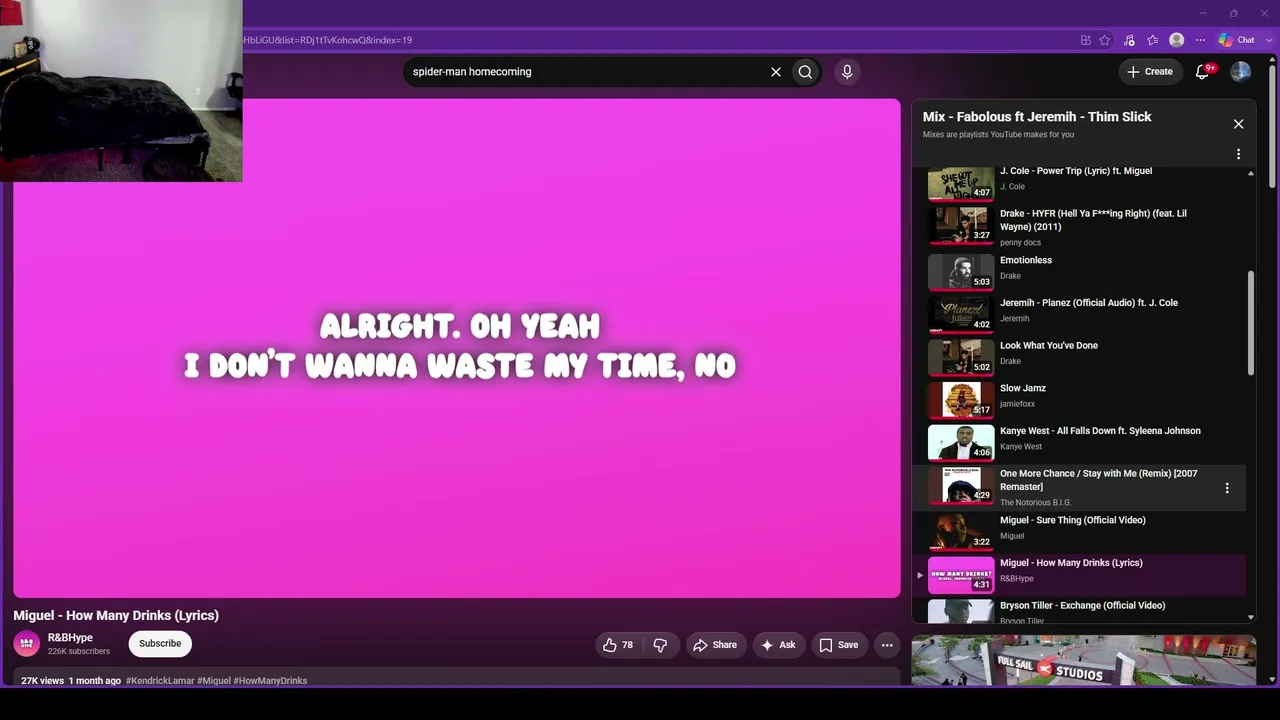Like the video with thumbs up
This screenshot has width=1280, height=720.
618,645
